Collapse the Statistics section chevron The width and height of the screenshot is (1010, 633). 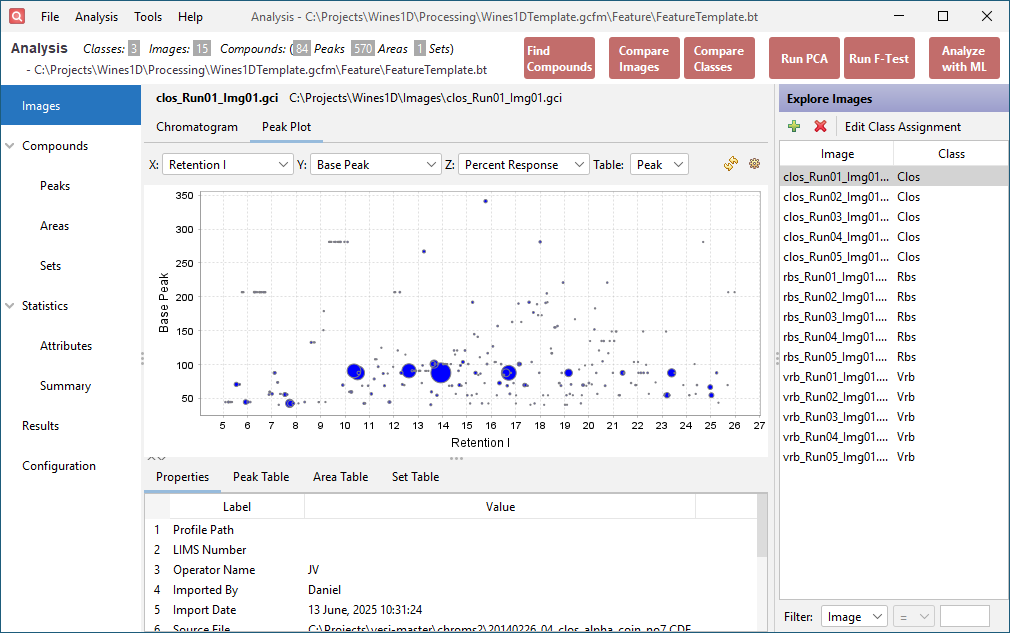click(10, 306)
